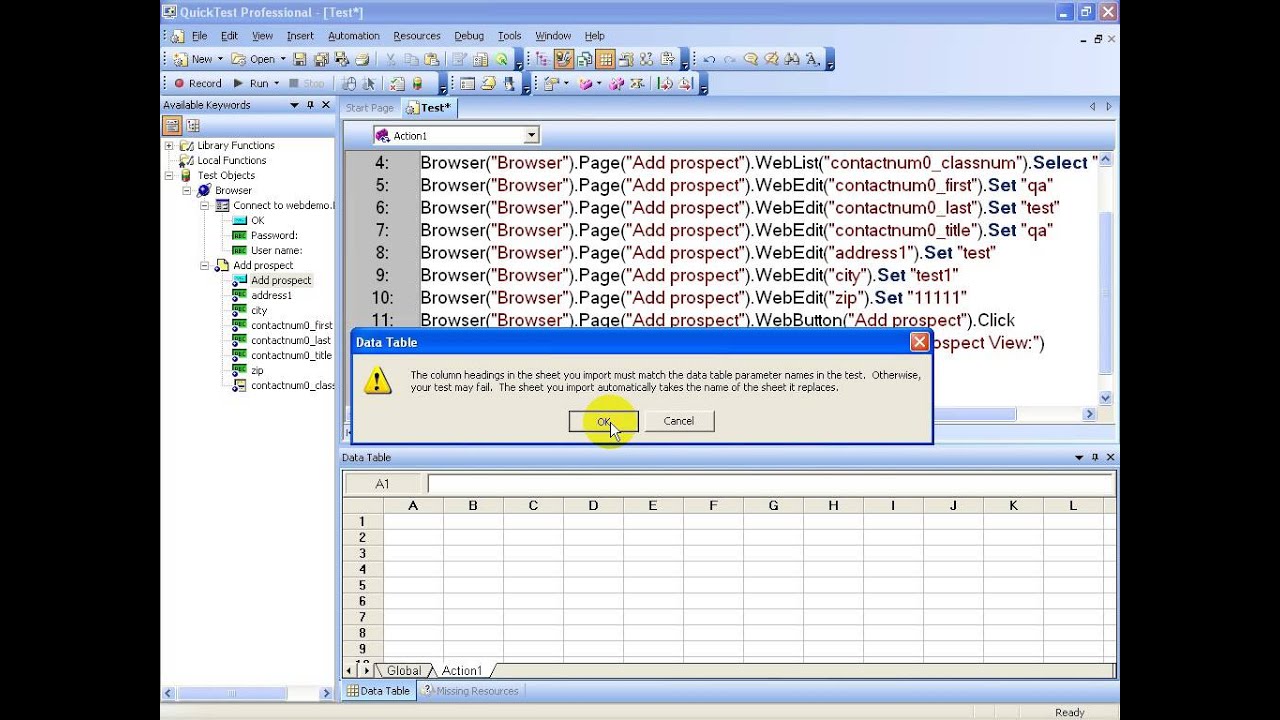Open the New button dropdown arrow
1280x720 pixels.
[x=221, y=59]
